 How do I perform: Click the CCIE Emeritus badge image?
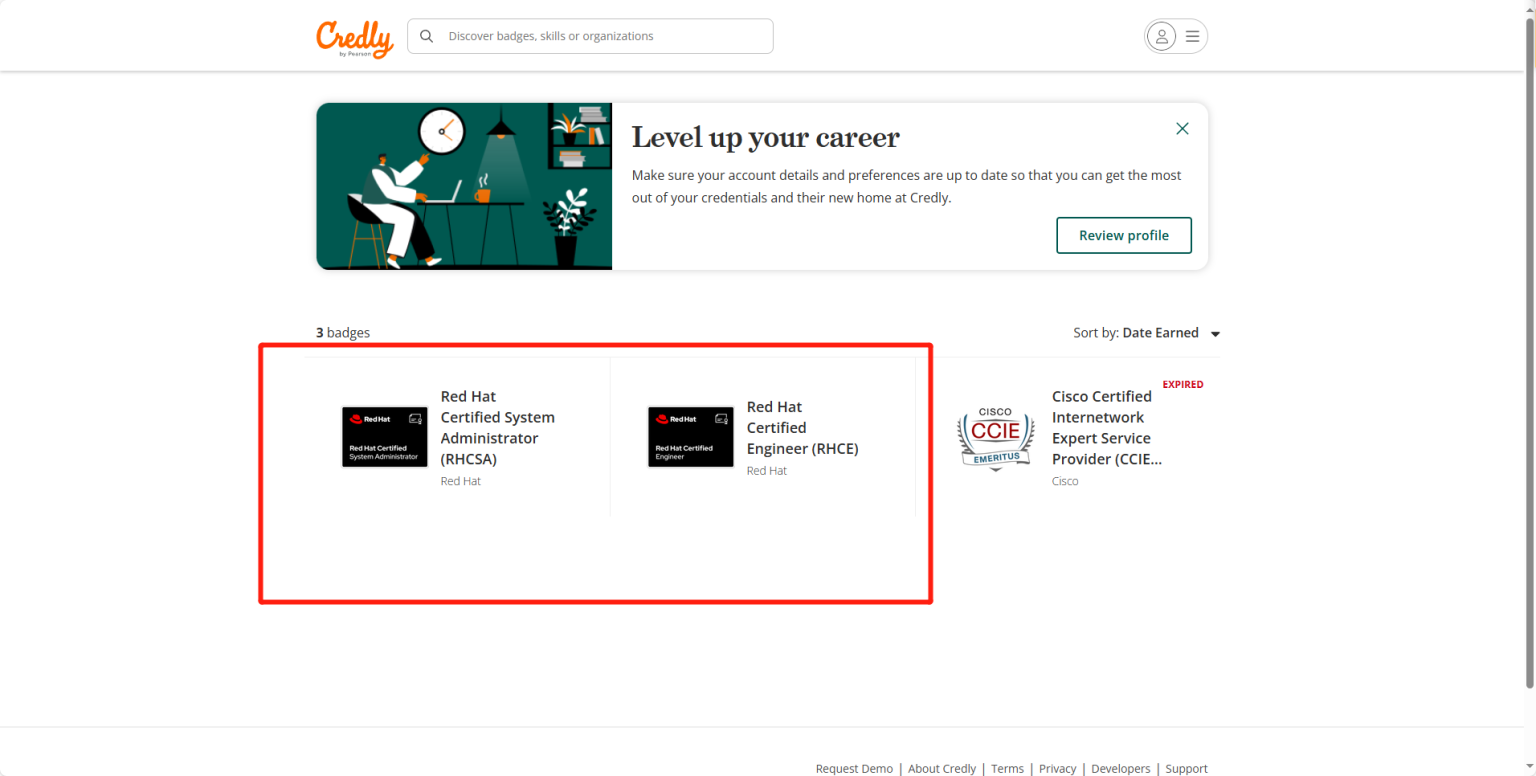tap(995, 438)
